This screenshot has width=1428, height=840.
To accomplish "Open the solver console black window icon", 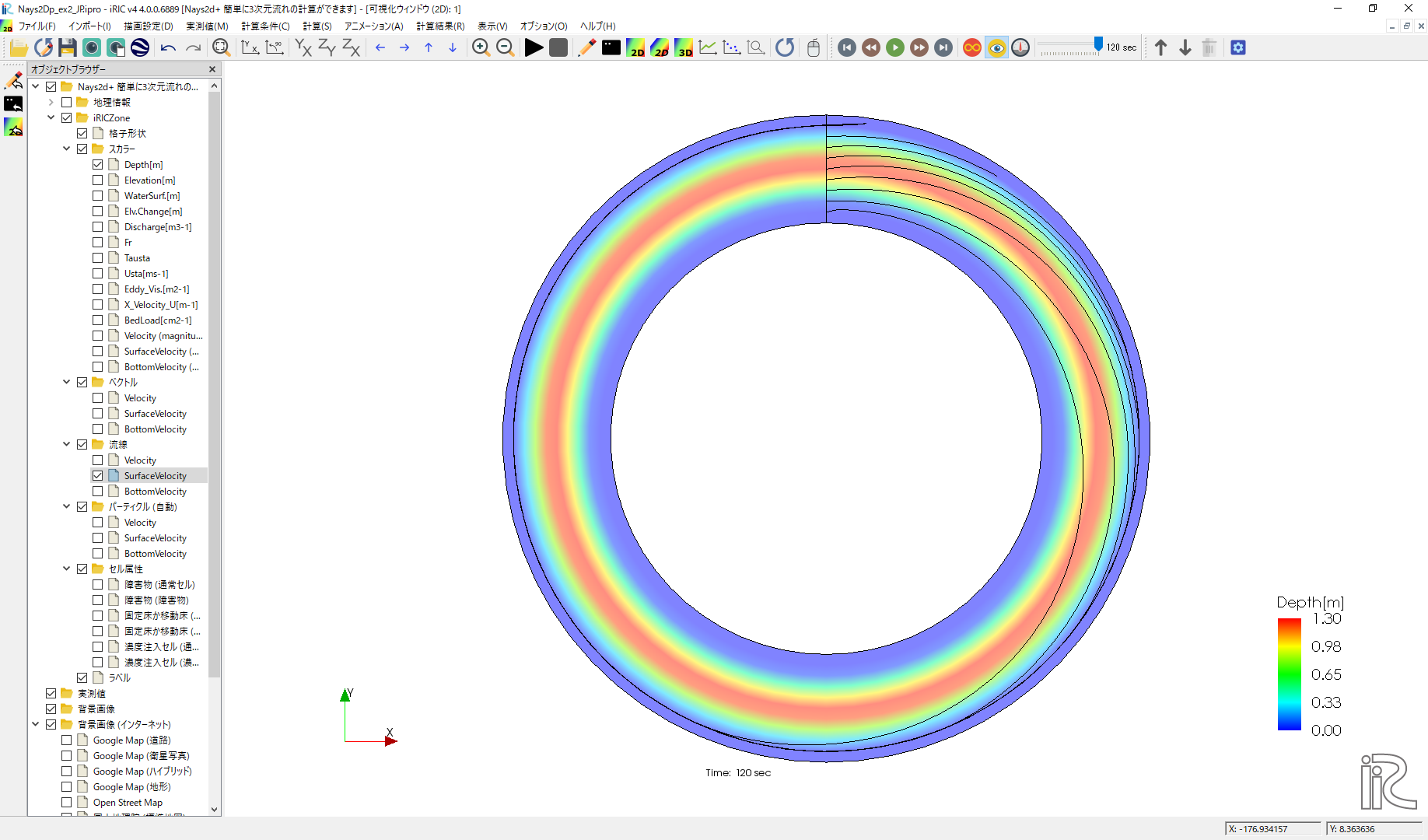I will (x=611, y=48).
